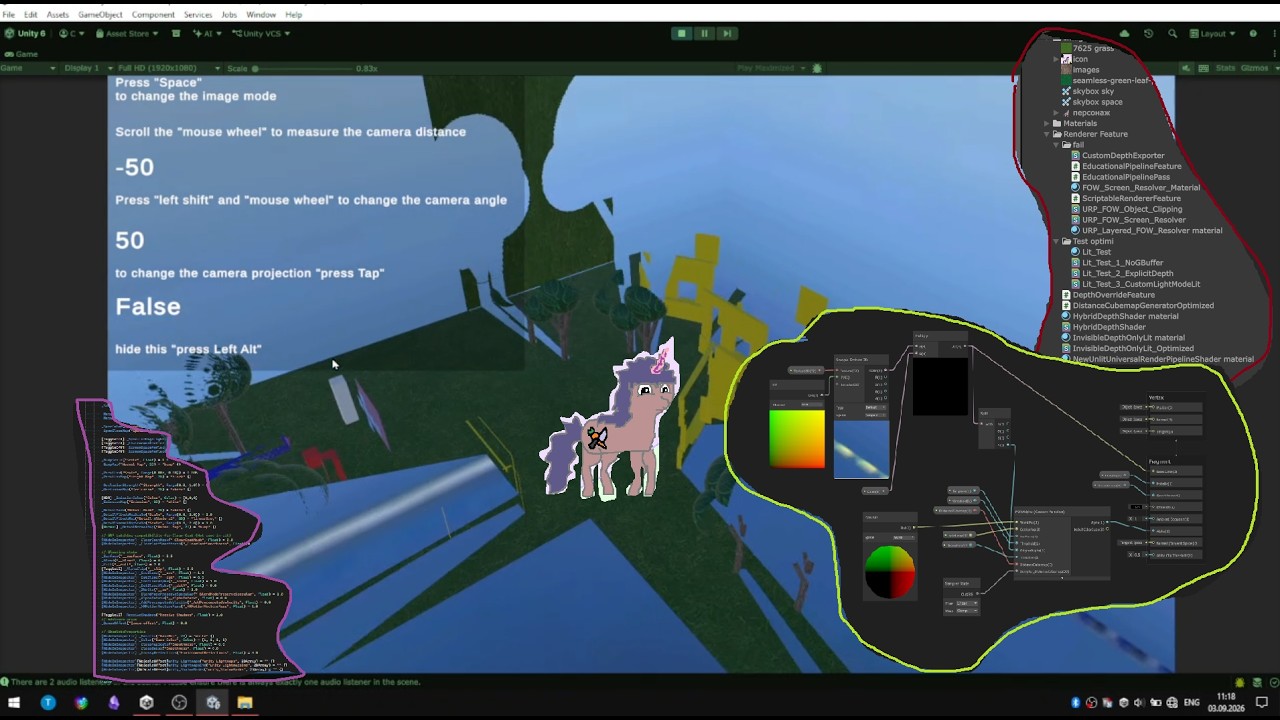Open the Component menu
Image resolution: width=1280 pixels, height=720 pixels.
pyautogui.click(x=153, y=15)
